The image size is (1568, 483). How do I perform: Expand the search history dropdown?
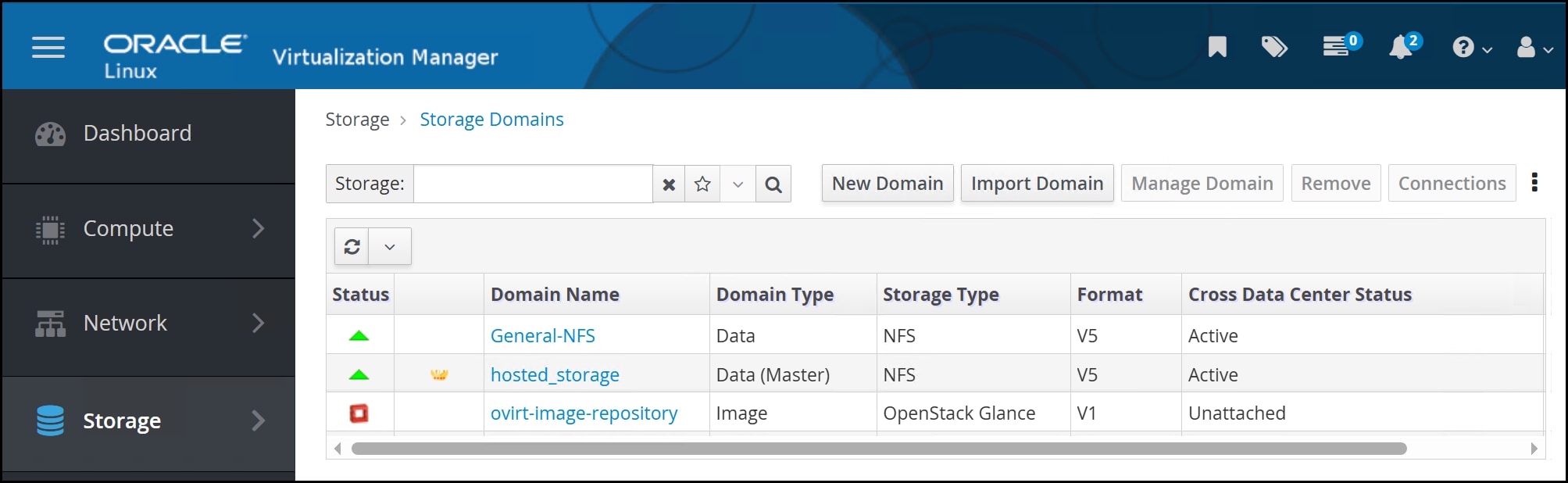[x=738, y=184]
